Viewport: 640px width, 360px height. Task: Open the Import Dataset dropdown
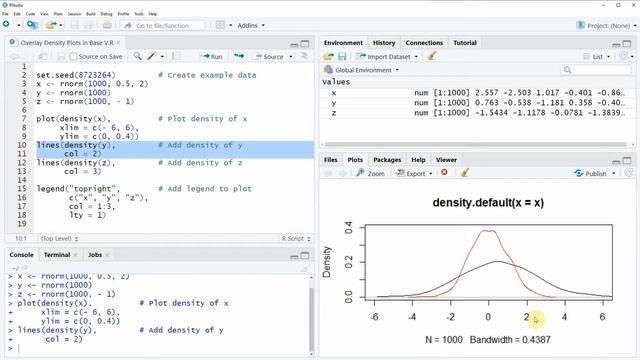point(387,56)
